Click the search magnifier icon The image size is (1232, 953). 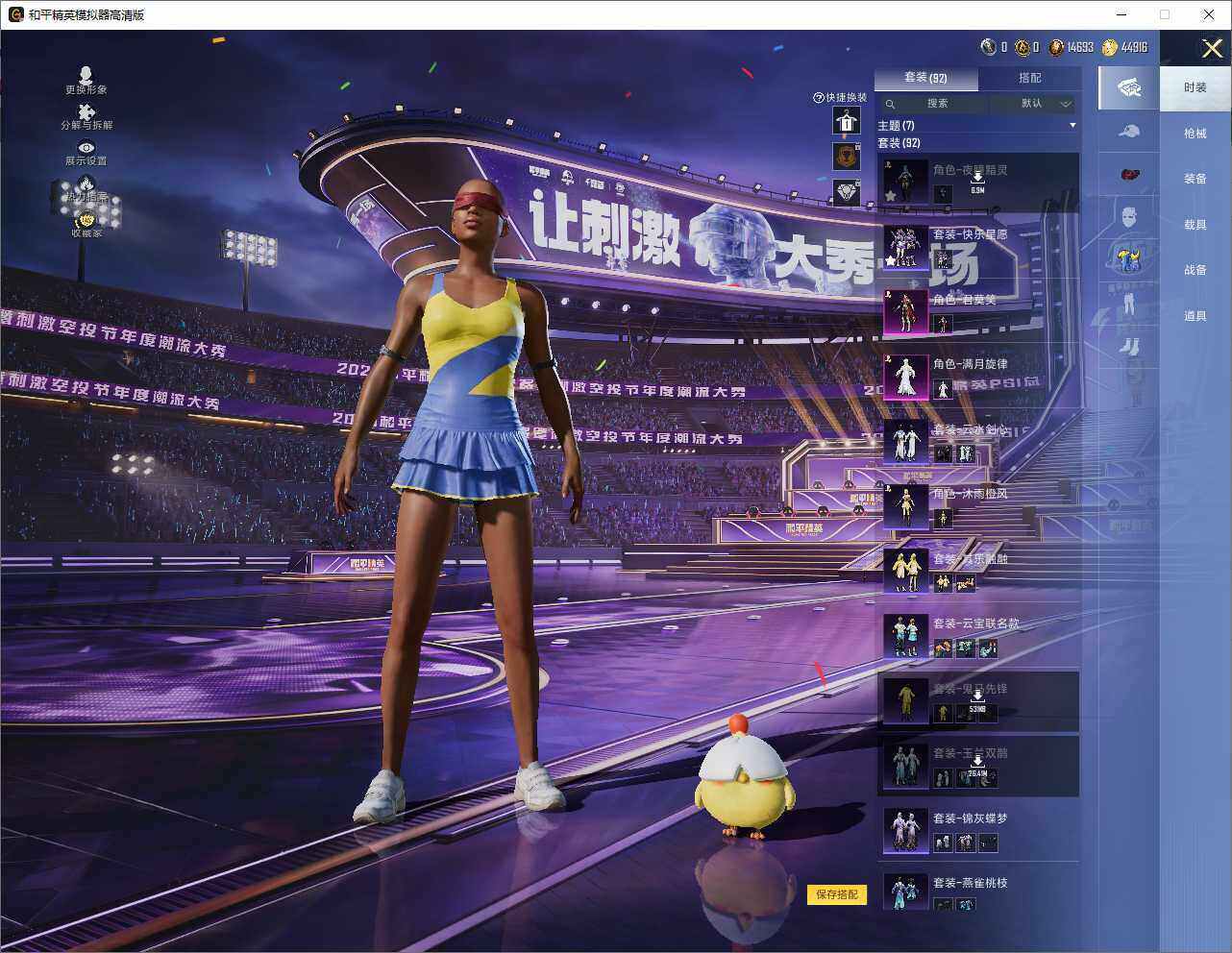(891, 104)
